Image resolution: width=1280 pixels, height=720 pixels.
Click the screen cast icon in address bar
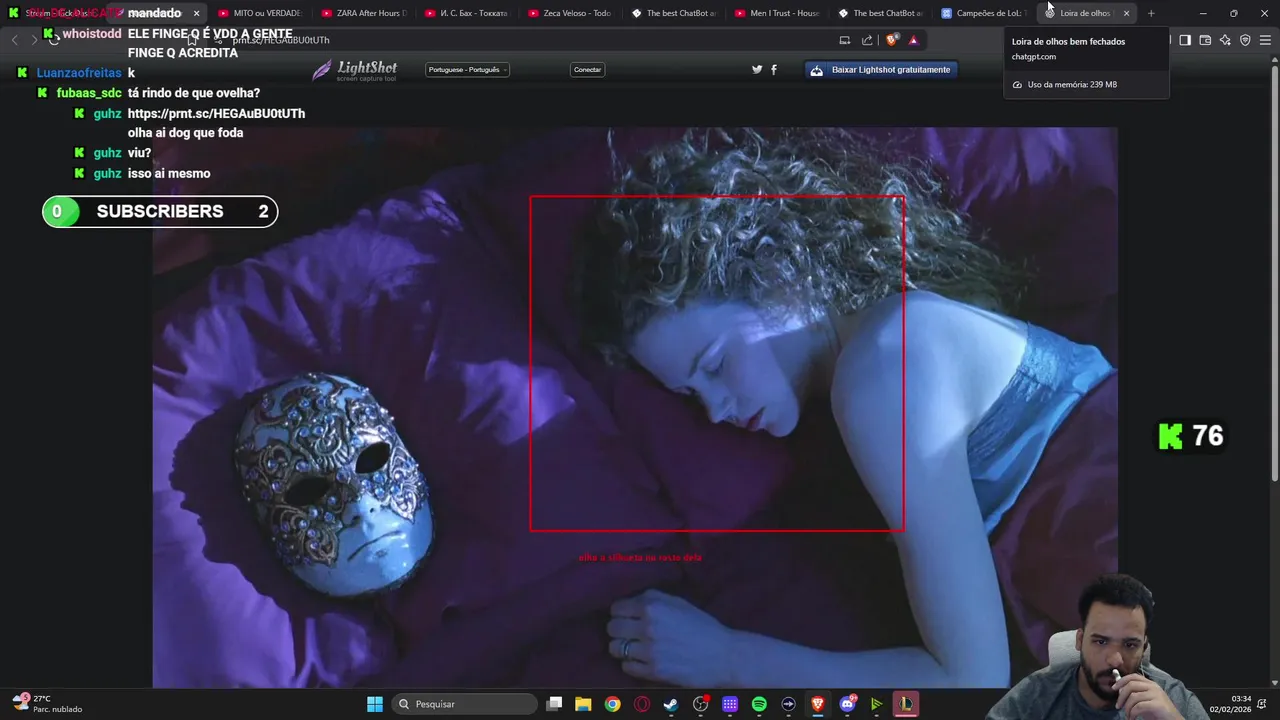coord(845,40)
